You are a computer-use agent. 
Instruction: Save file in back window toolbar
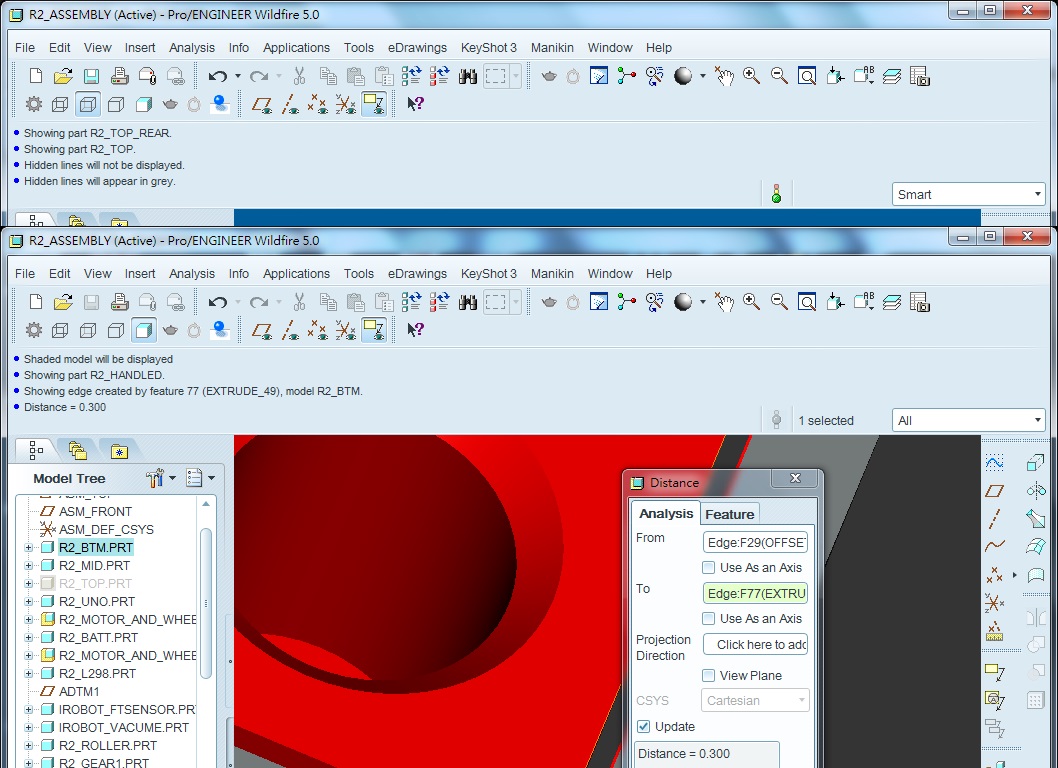tap(91, 76)
